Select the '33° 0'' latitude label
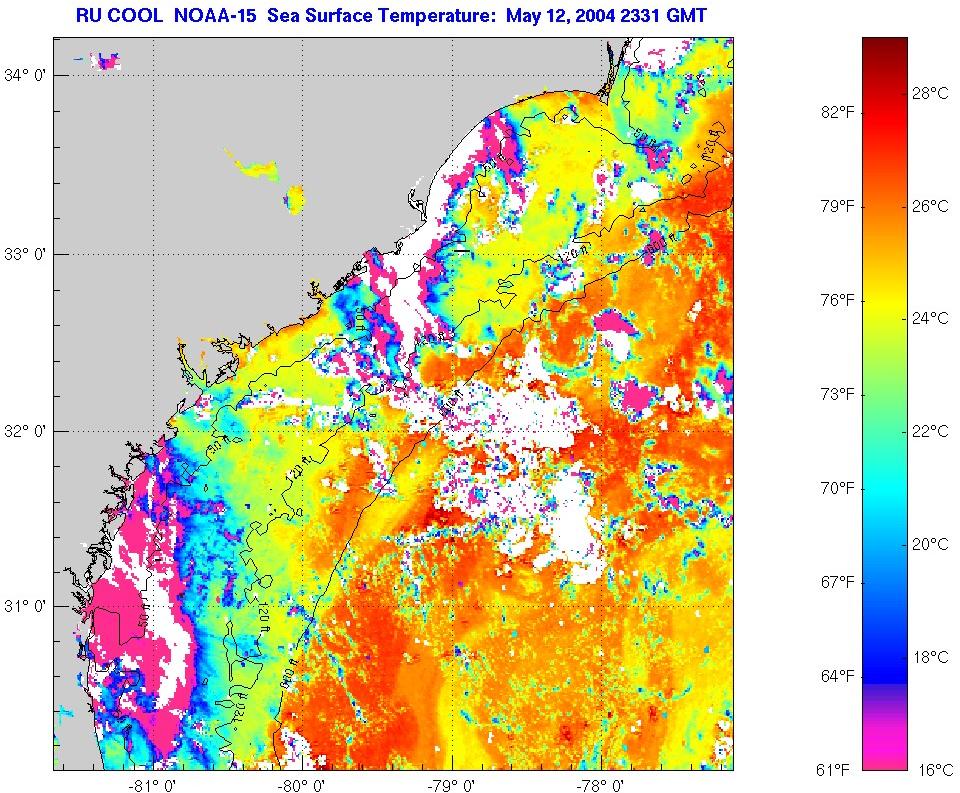Image resolution: width=960 pixels, height=793 pixels. click(x=25, y=254)
